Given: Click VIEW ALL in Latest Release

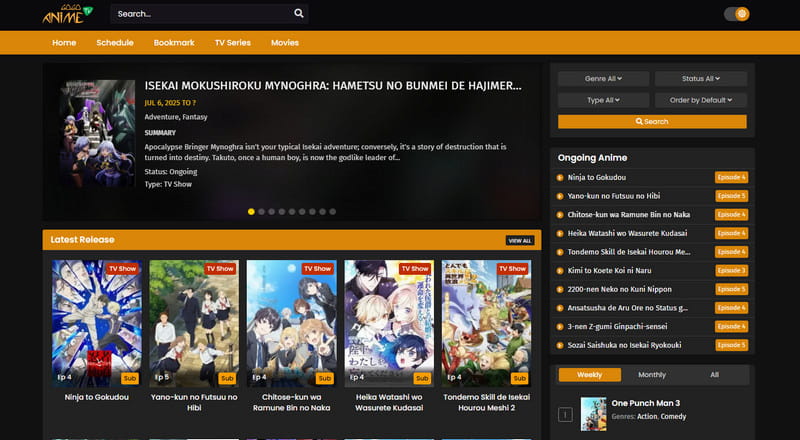Looking at the screenshot, I should (520, 240).
